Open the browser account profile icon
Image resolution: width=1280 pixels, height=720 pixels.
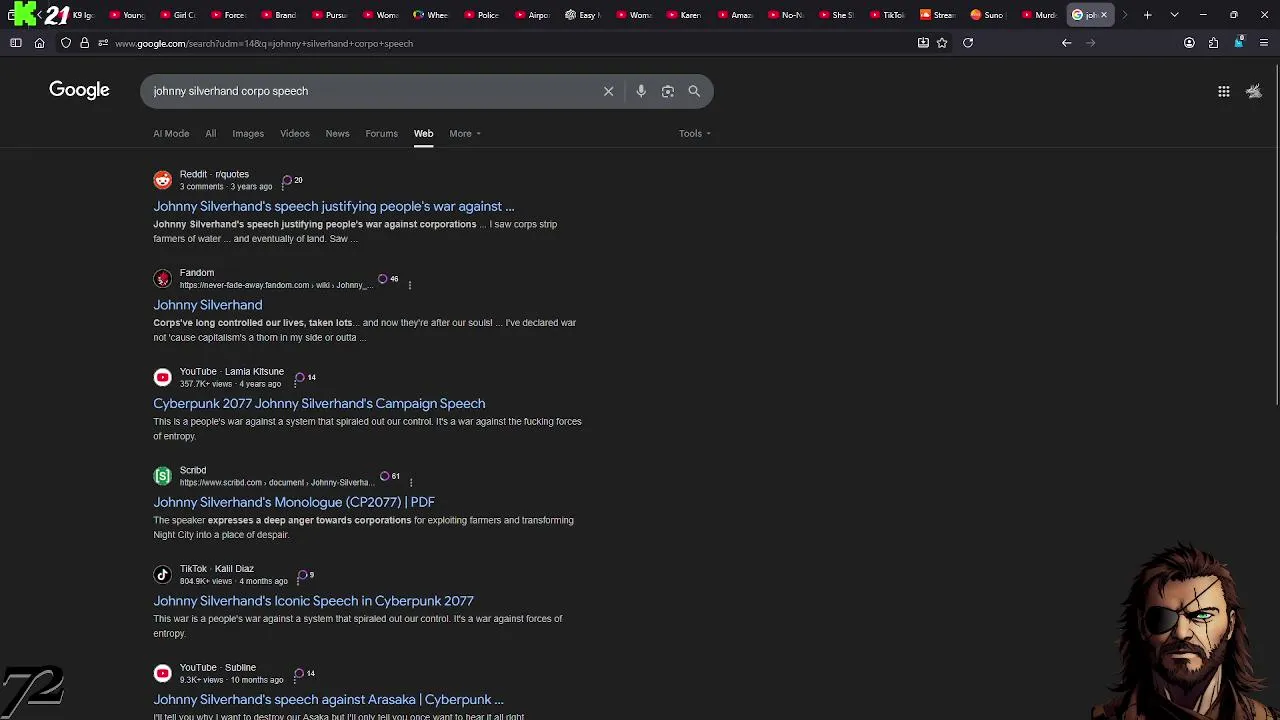[x=1189, y=43]
